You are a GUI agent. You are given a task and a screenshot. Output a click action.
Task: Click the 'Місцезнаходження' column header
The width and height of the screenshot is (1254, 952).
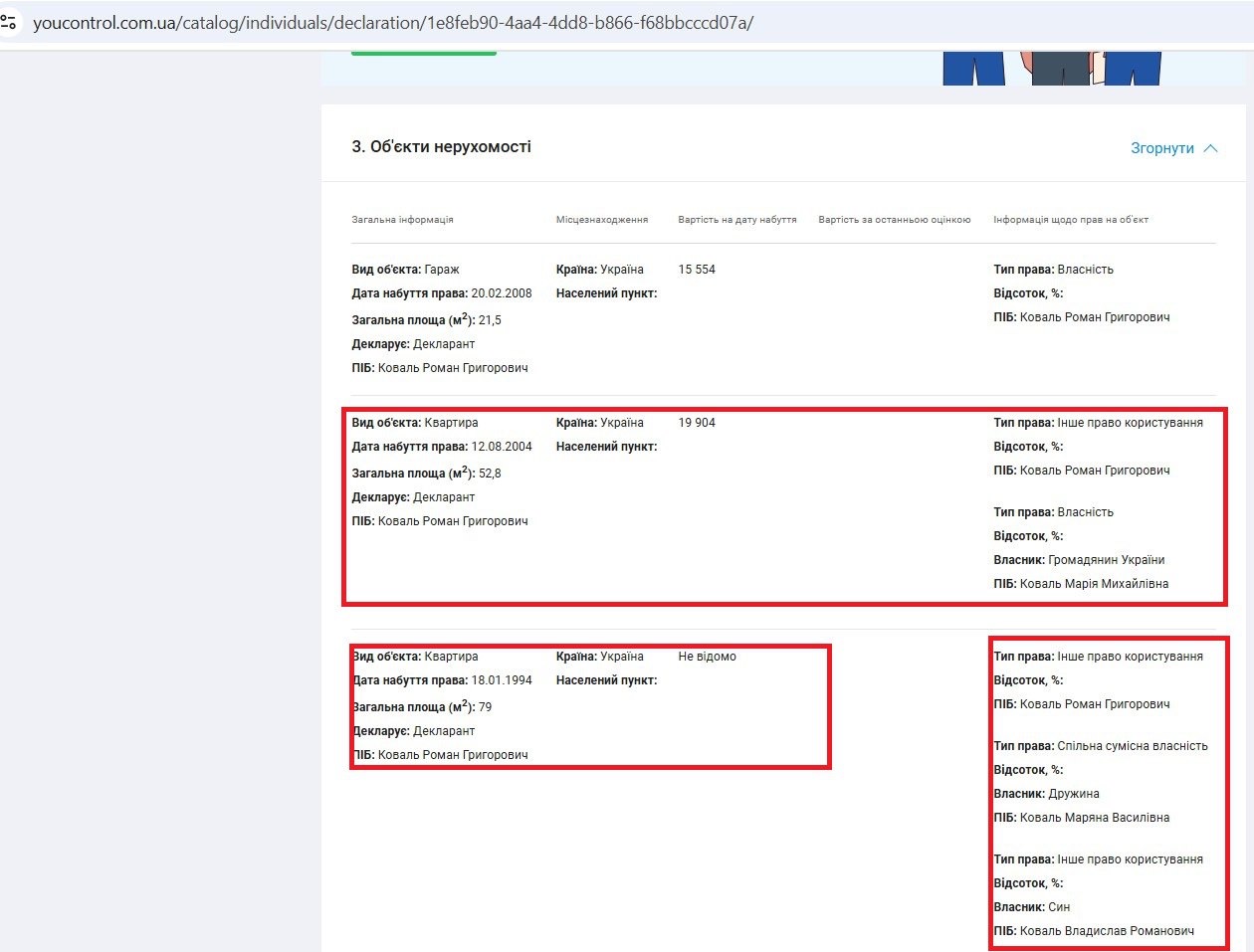tap(602, 220)
